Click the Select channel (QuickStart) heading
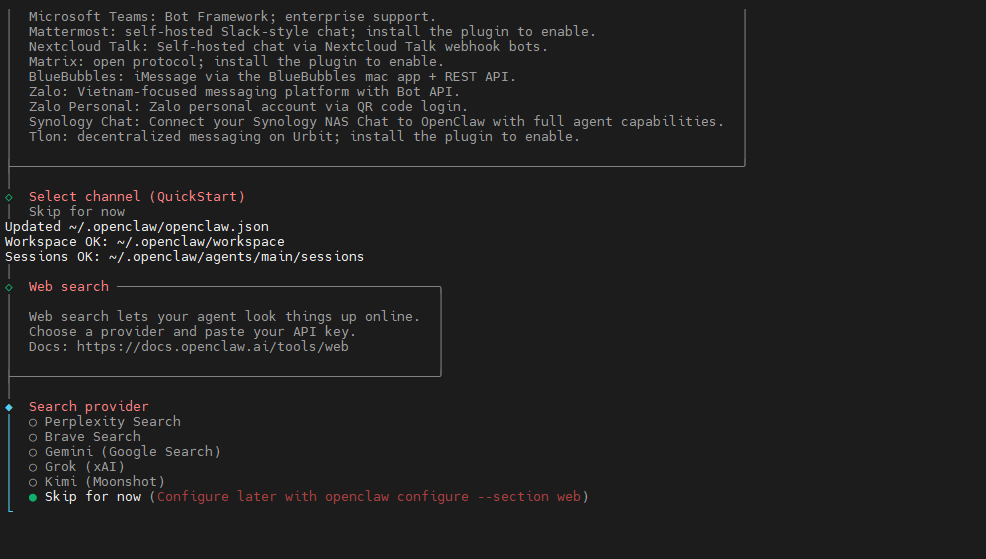 [x=137, y=196]
